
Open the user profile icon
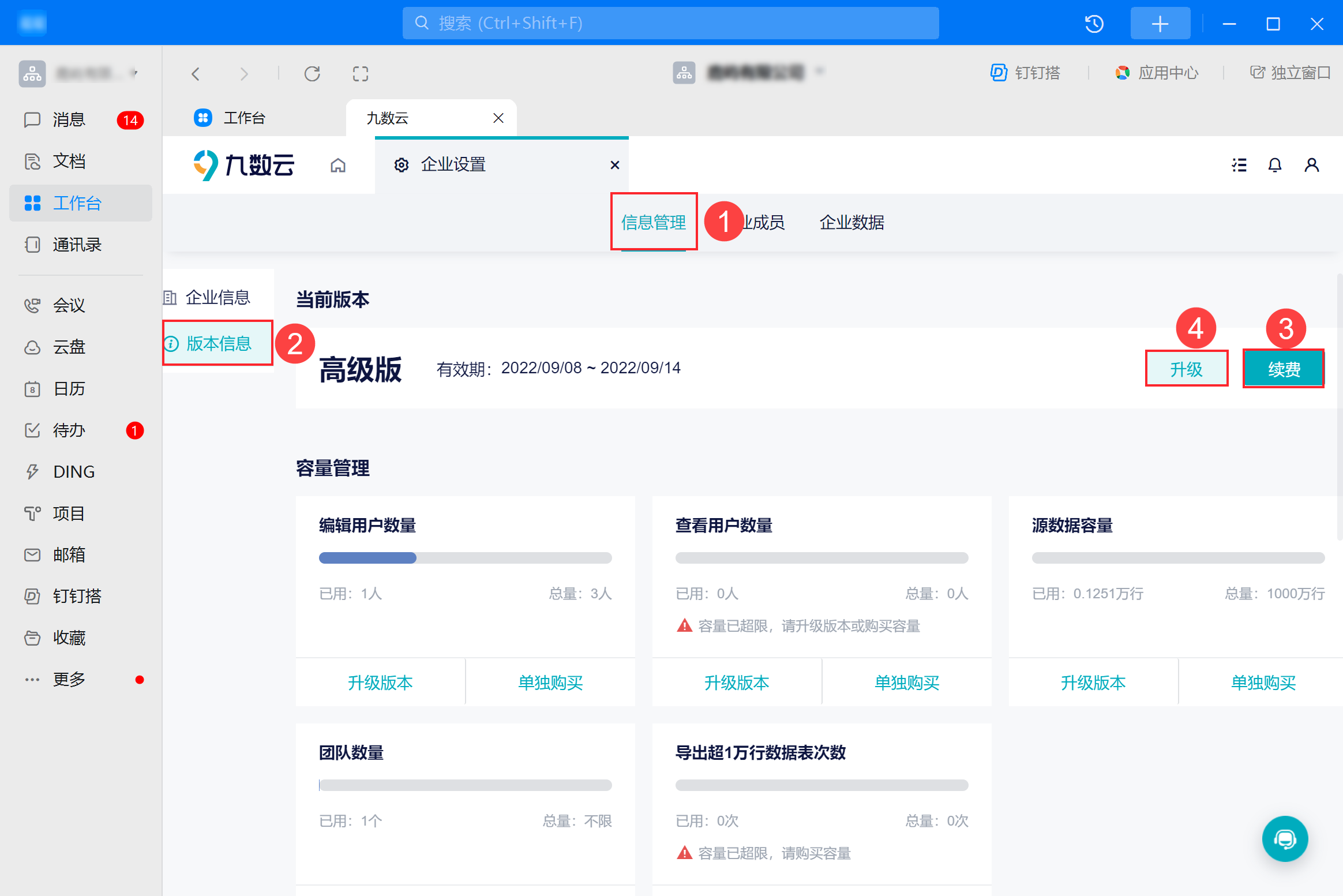[1311, 166]
